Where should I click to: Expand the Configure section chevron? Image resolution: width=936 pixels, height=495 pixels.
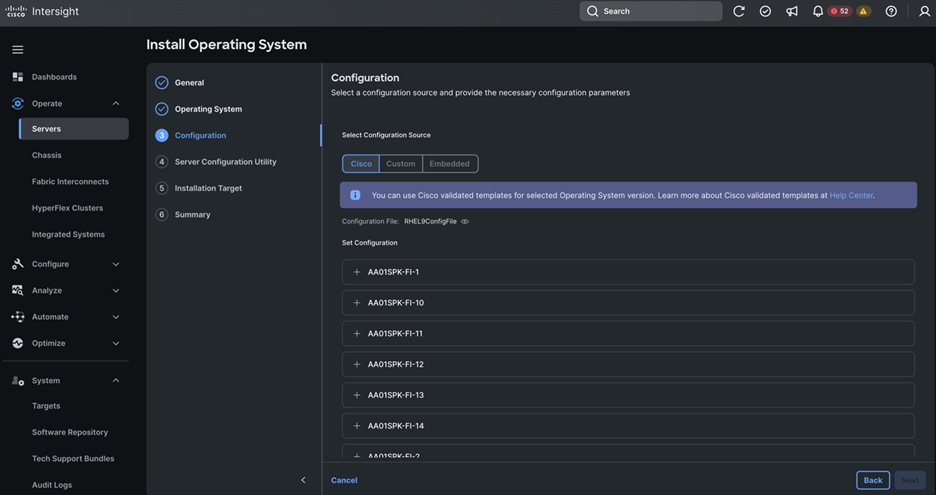[x=116, y=264]
